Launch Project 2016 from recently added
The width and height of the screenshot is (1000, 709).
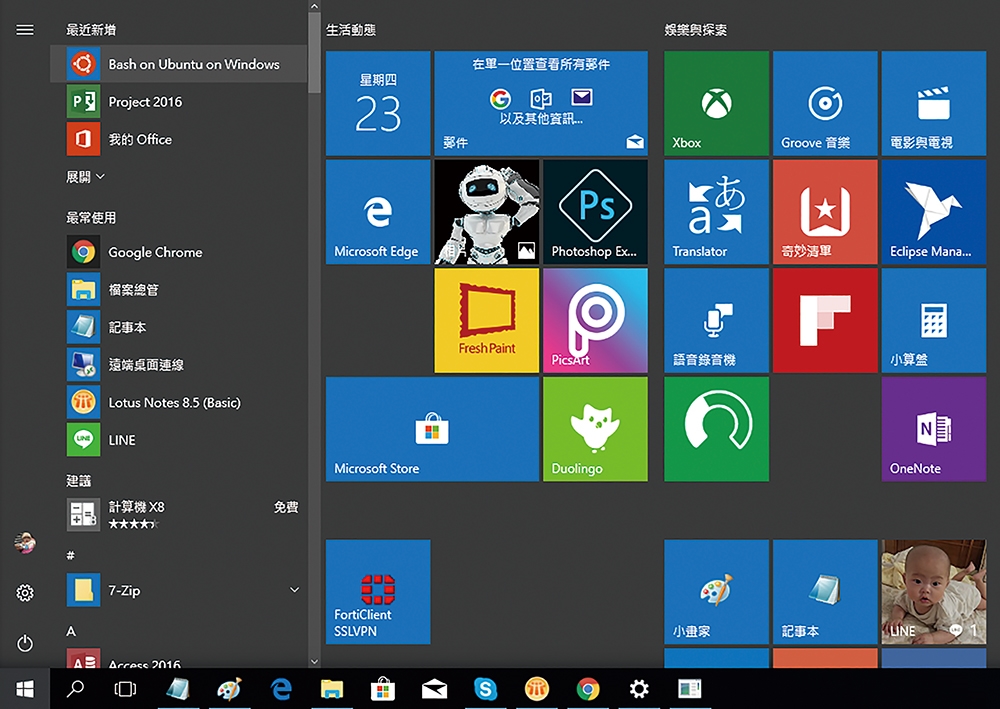179,101
